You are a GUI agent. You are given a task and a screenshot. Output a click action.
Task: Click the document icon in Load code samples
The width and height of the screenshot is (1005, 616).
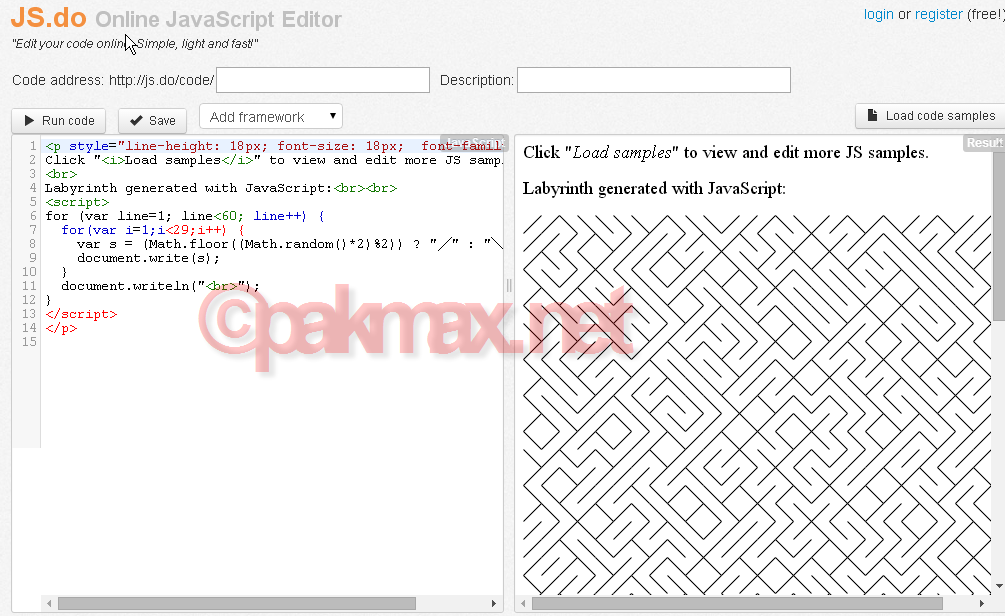coord(872,115)
